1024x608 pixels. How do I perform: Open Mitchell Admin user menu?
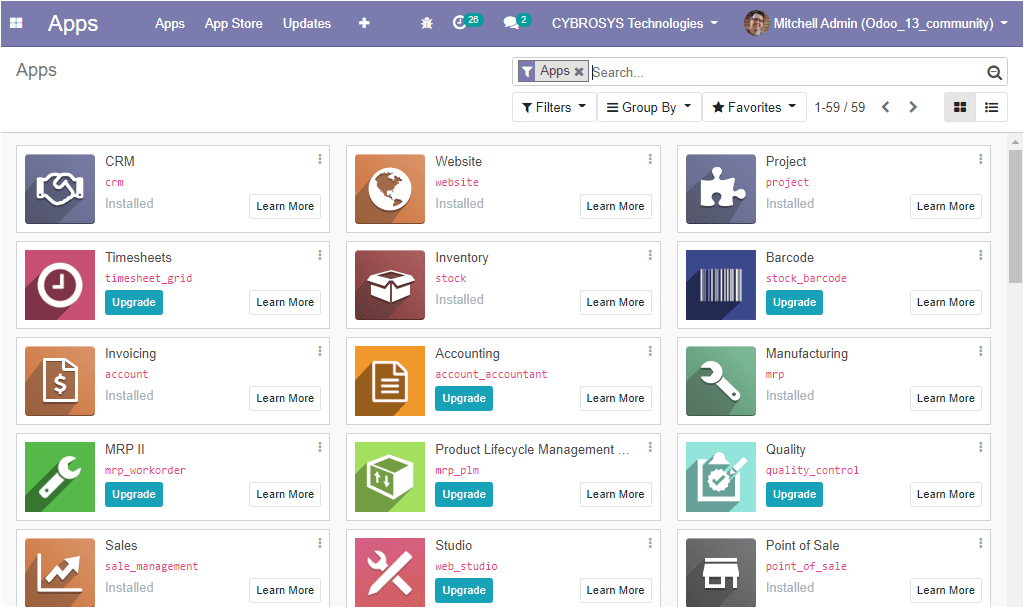[875, 24]
